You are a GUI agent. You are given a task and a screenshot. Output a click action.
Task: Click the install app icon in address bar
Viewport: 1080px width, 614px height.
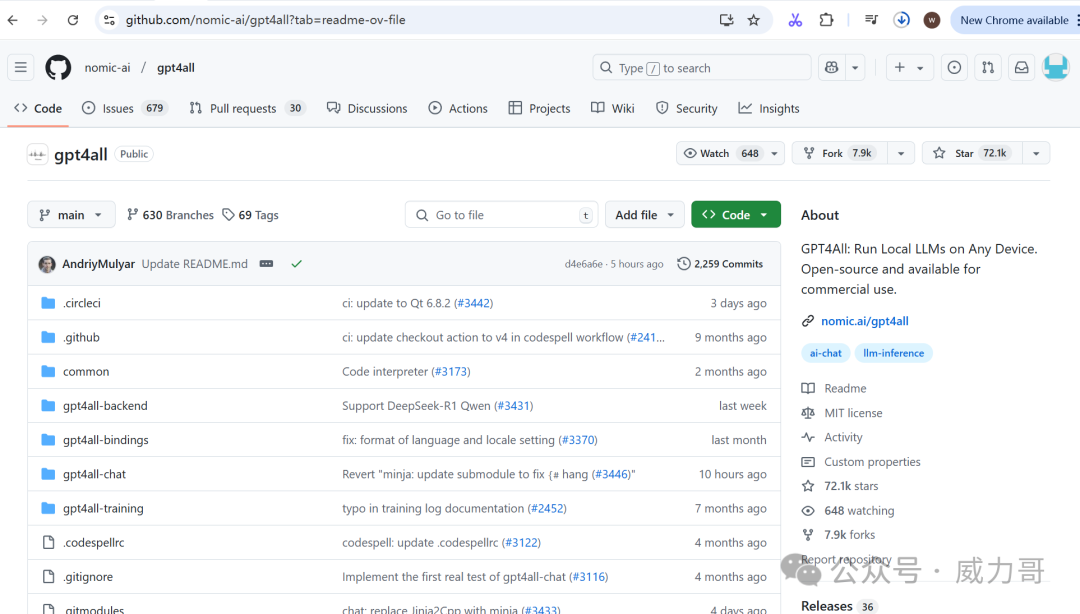[726, 20]
